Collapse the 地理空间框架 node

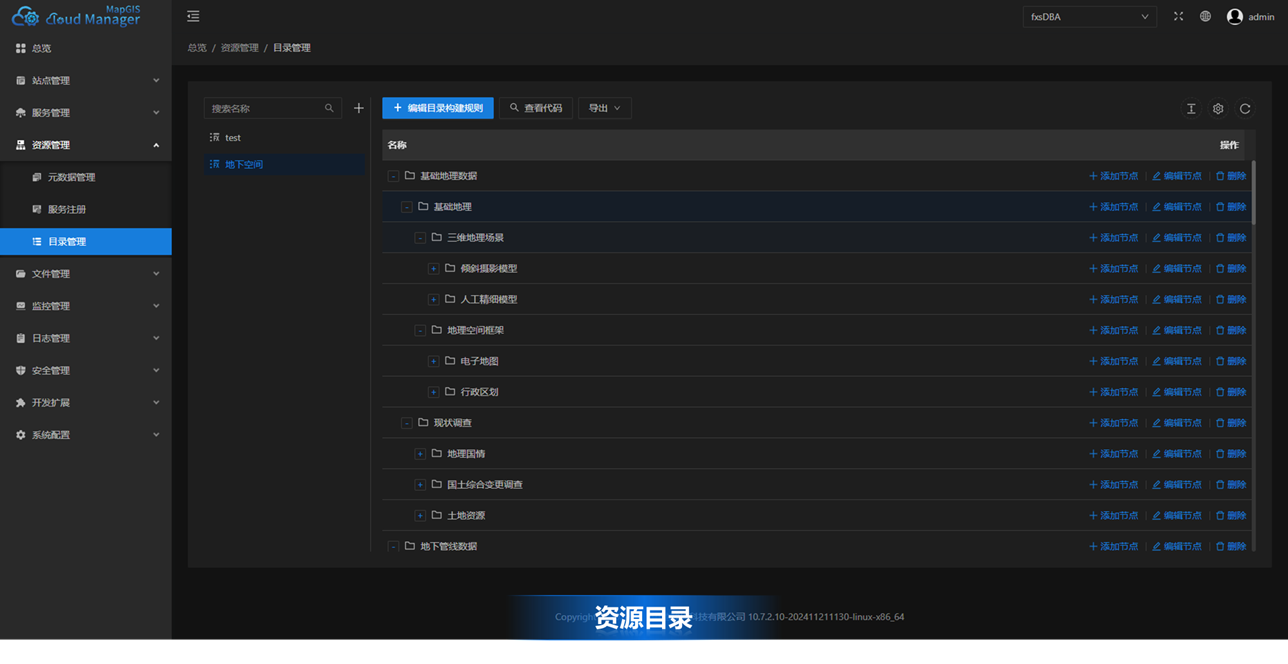(x=420, y=330)
